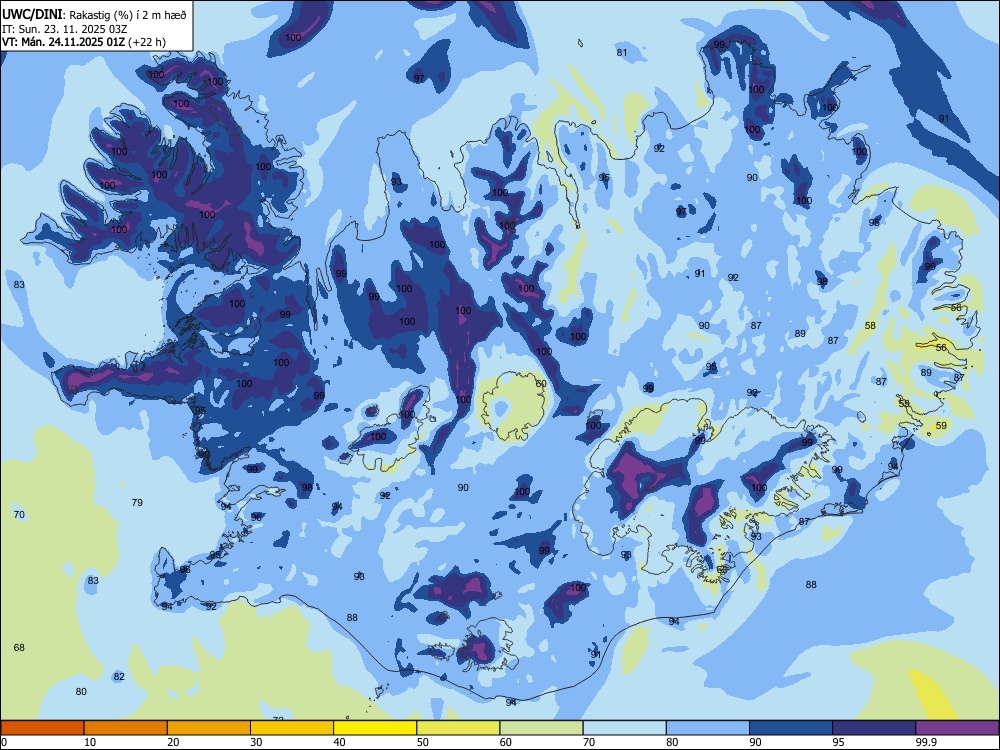
Task: Click the golden 30–40 legend swatch
Action: 292,728
